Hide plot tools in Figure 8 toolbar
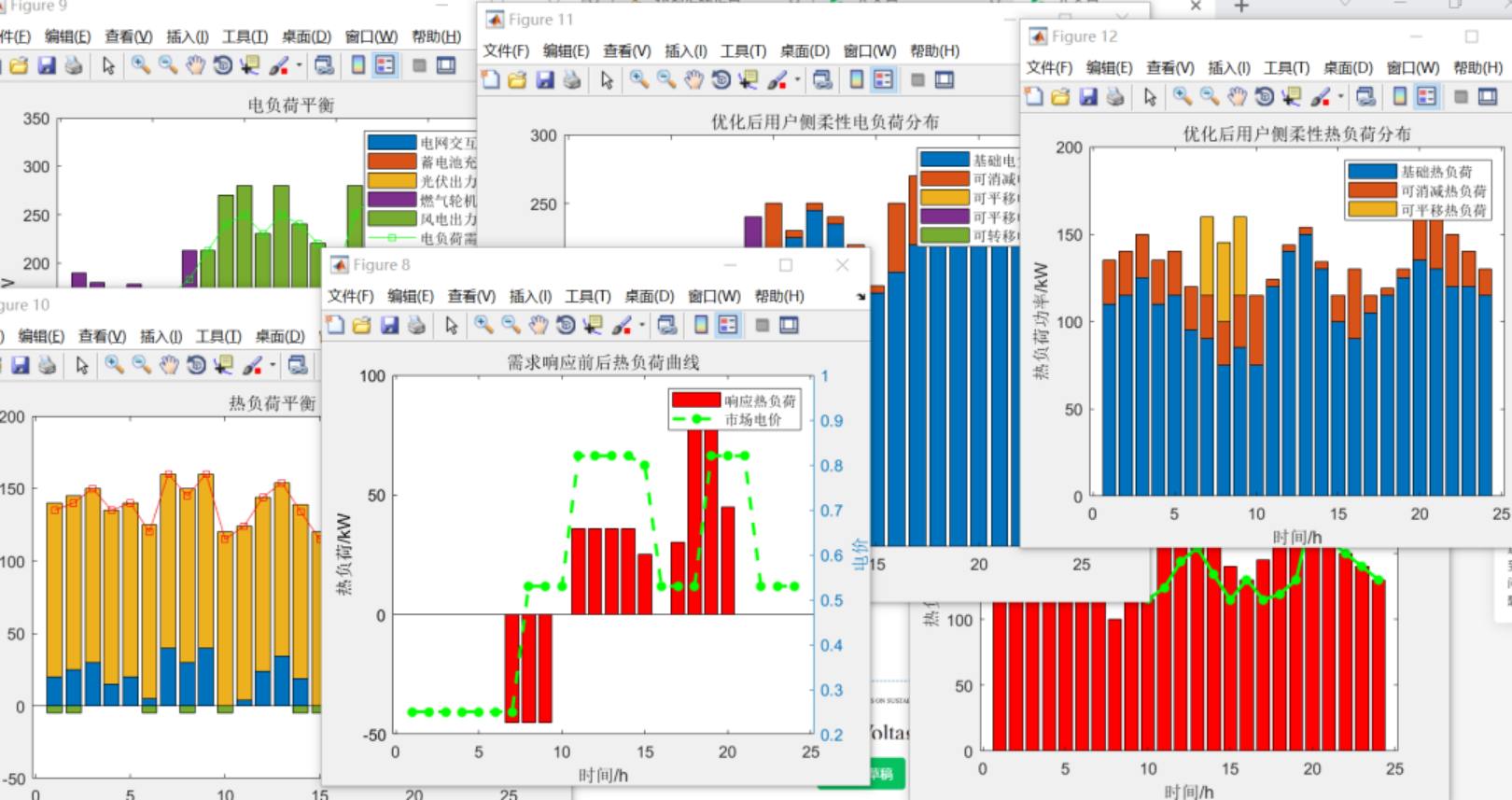The height and width of the screenshot is (800, 1512). [762, 325]
